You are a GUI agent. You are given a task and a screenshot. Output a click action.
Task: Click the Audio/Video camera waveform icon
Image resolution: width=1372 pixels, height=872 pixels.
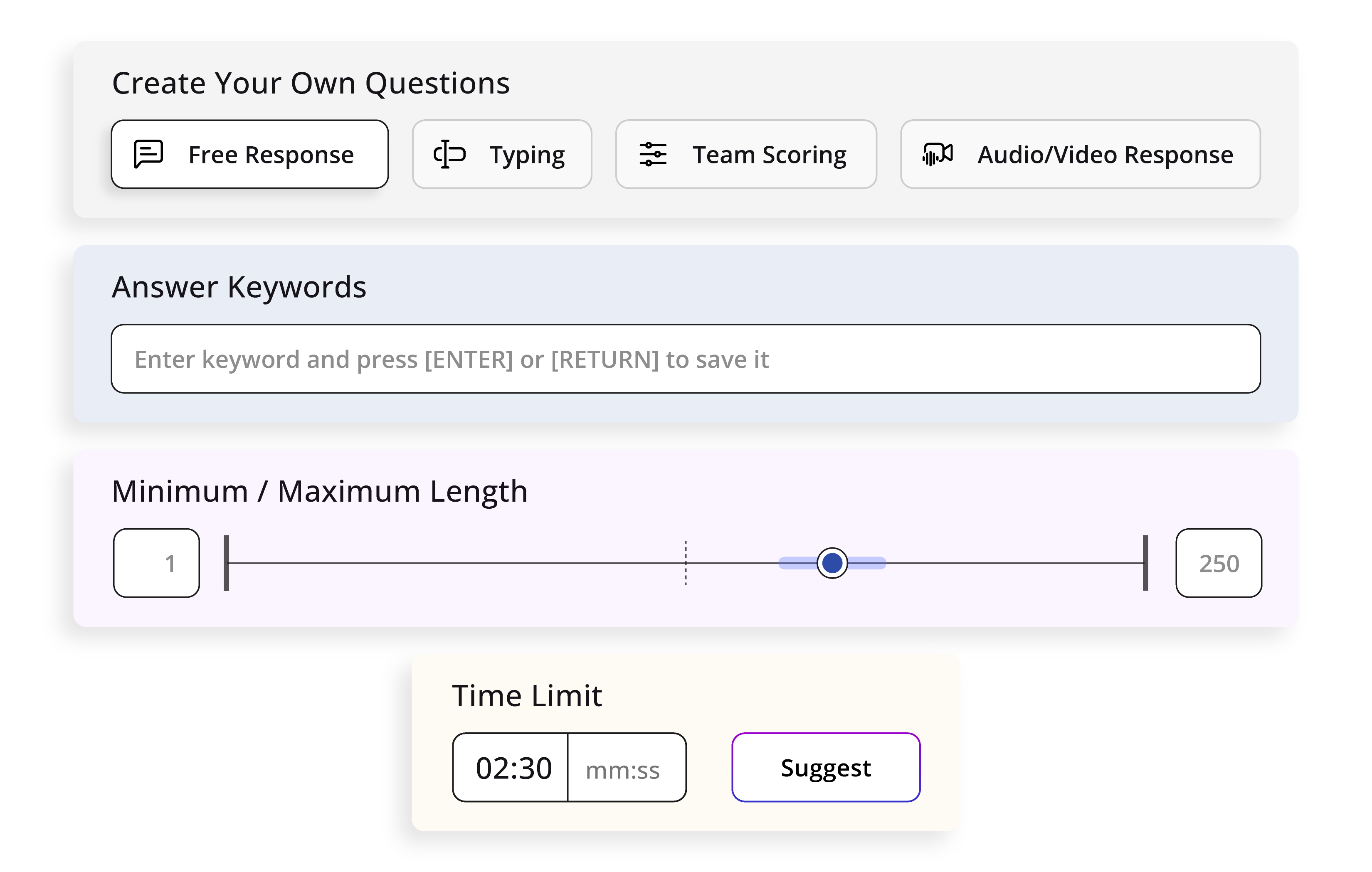point(937,154)
